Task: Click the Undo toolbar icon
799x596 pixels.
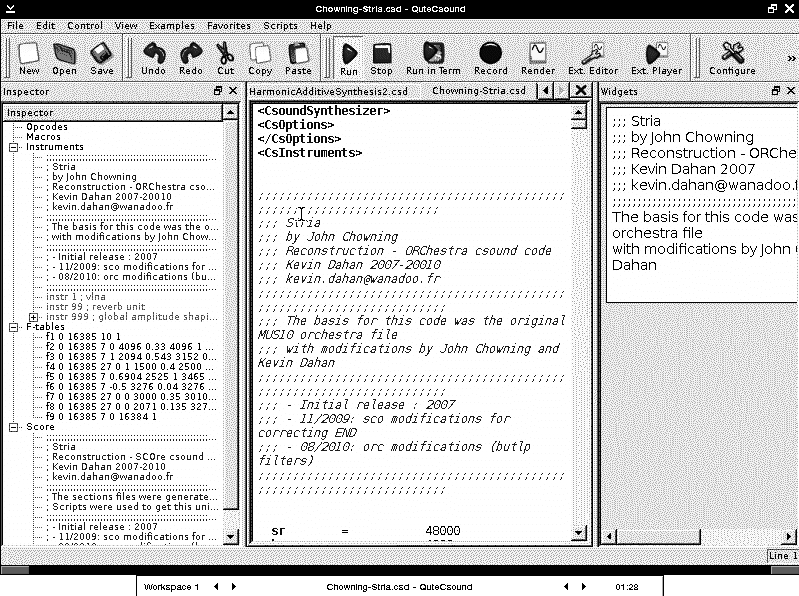Action: click(x=153, y=58)
